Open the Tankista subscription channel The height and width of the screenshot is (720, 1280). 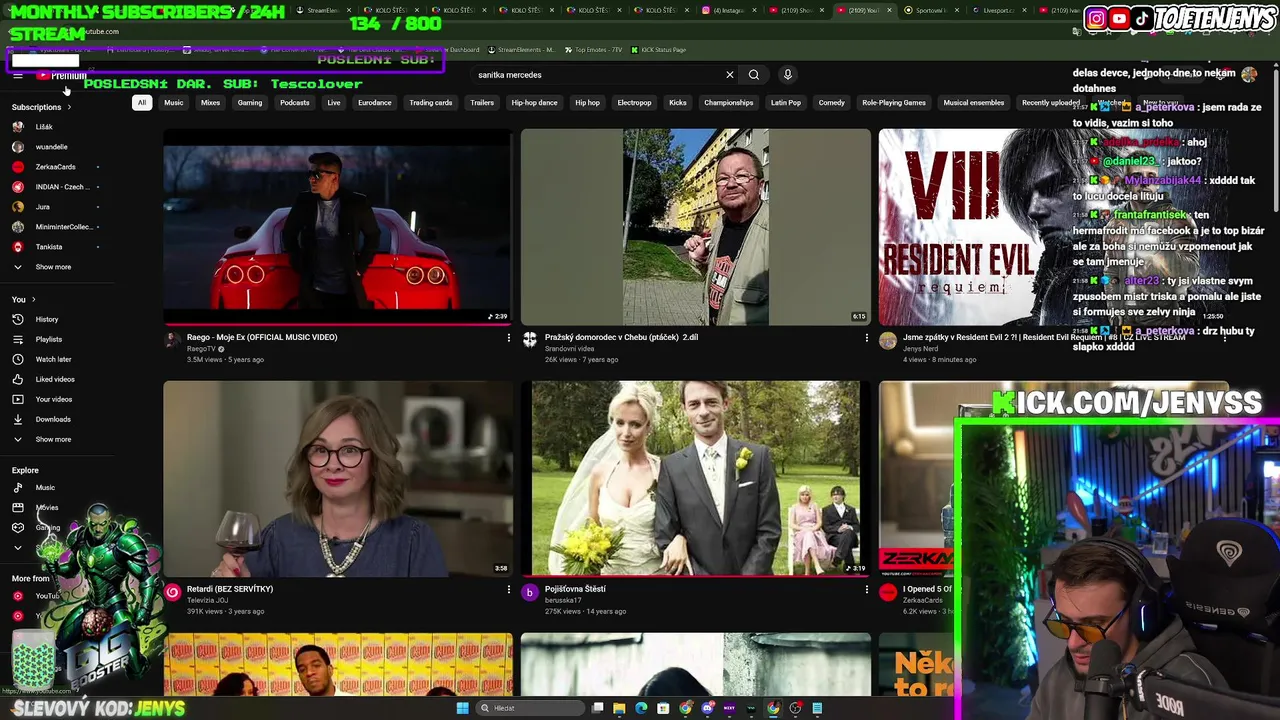click(49, 247)
